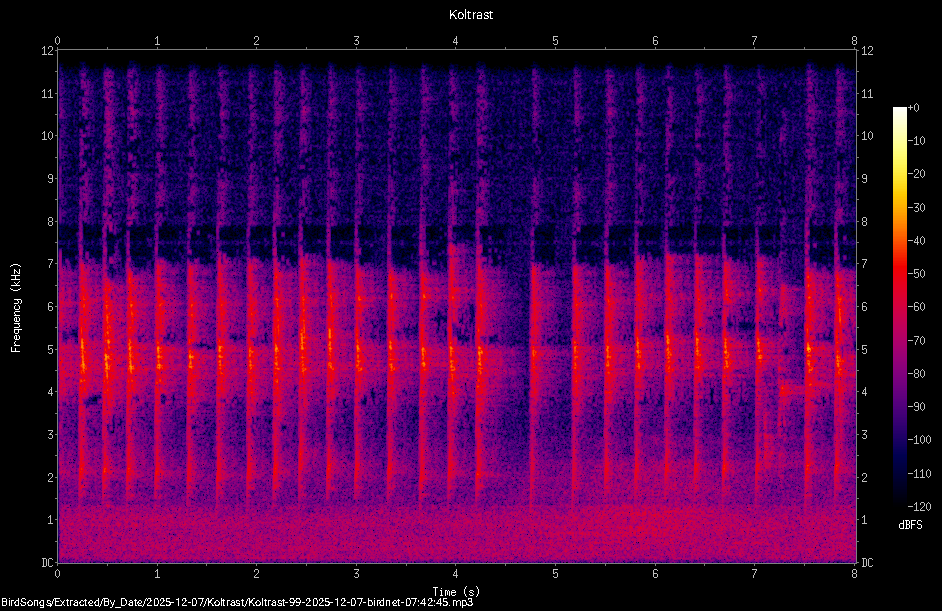Click the -120 label on color scale
Image resolution: width=942 pixels, height=611 pixels.
pos(919,506)
